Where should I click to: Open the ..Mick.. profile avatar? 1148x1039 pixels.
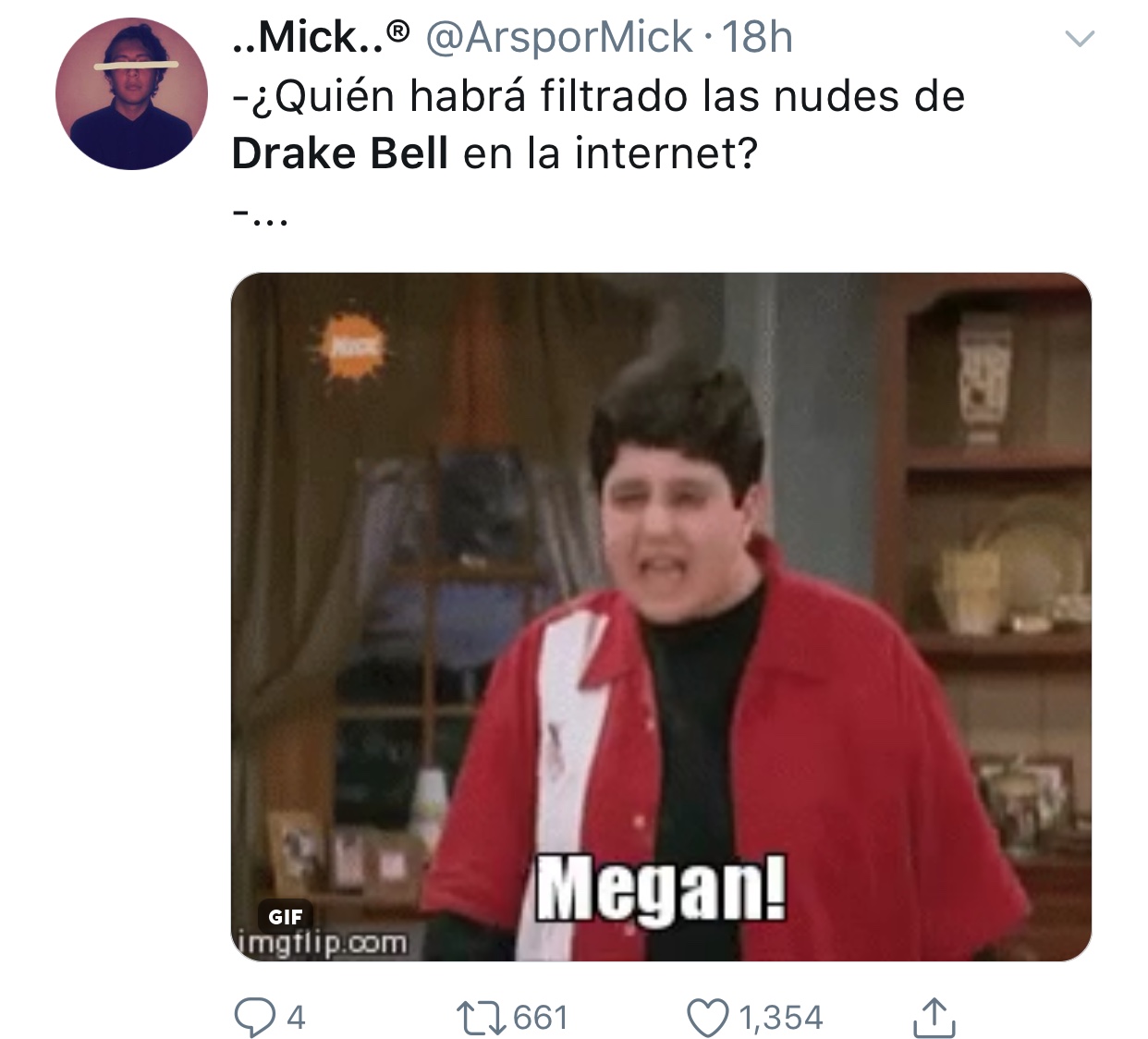coord(131,93)
